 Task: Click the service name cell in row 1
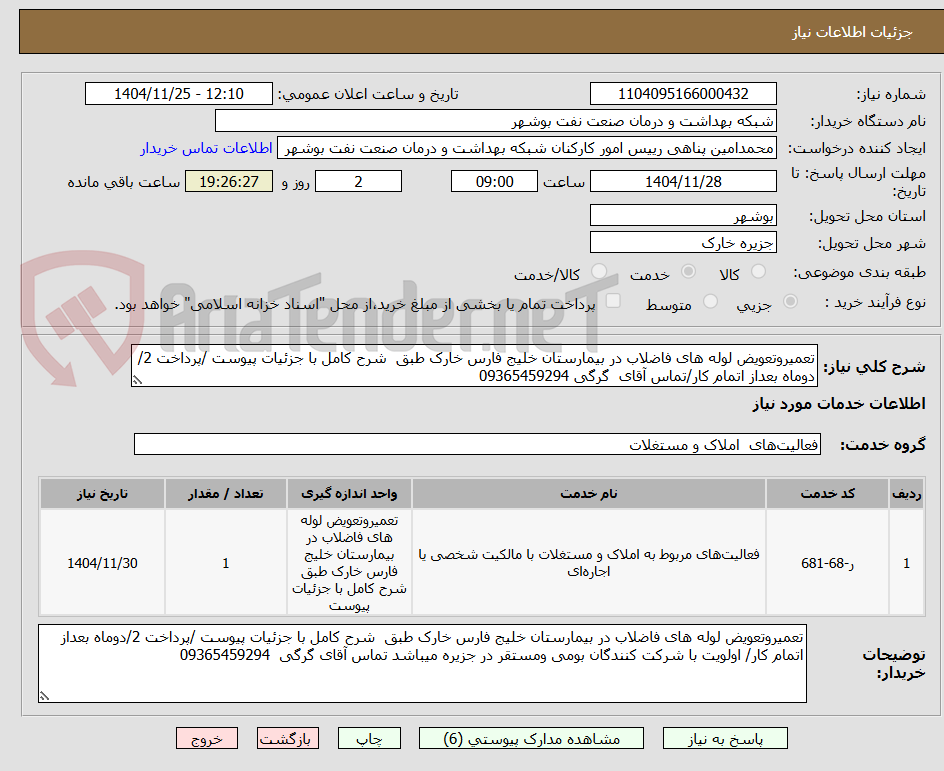[x=589, y=563]
